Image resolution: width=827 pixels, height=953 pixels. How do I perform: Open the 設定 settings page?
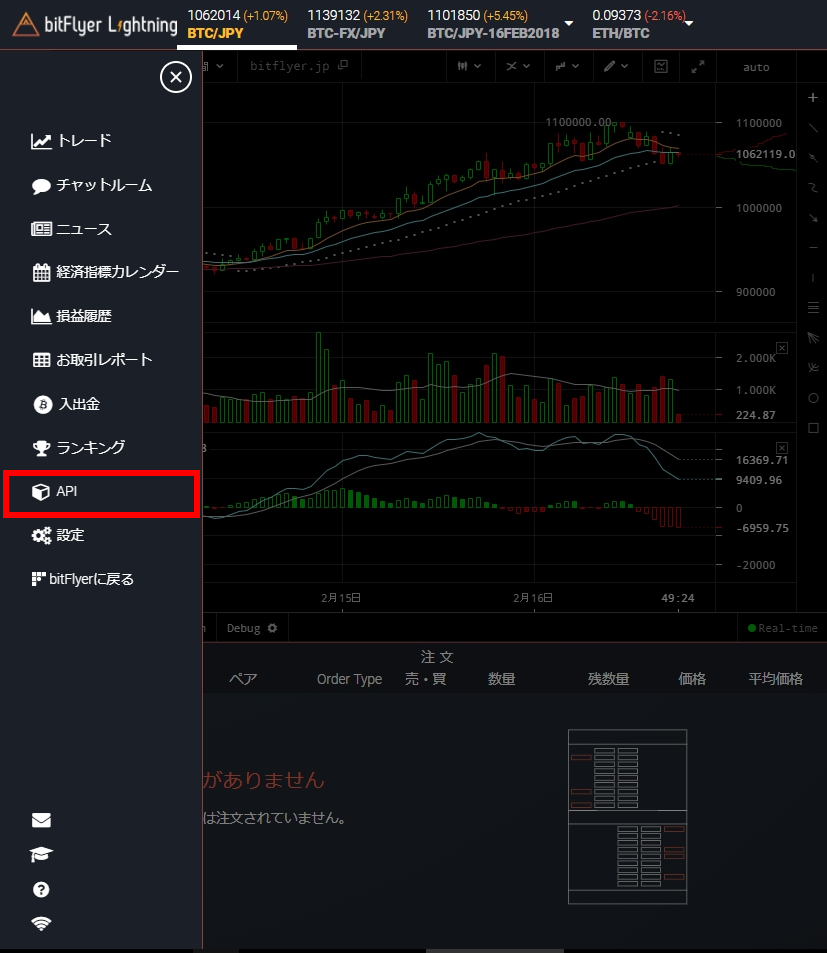pos(58,535)
